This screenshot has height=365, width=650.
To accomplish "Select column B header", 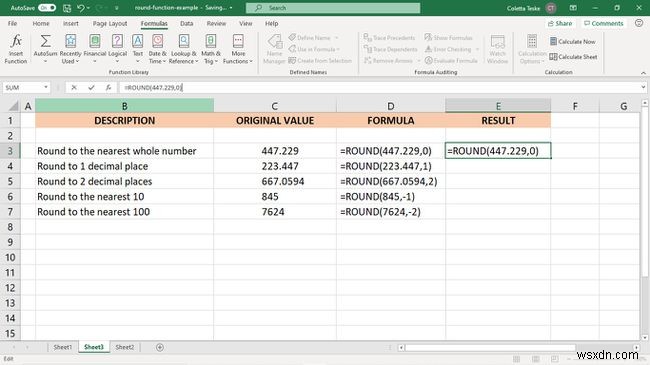I will click(124, 106).
